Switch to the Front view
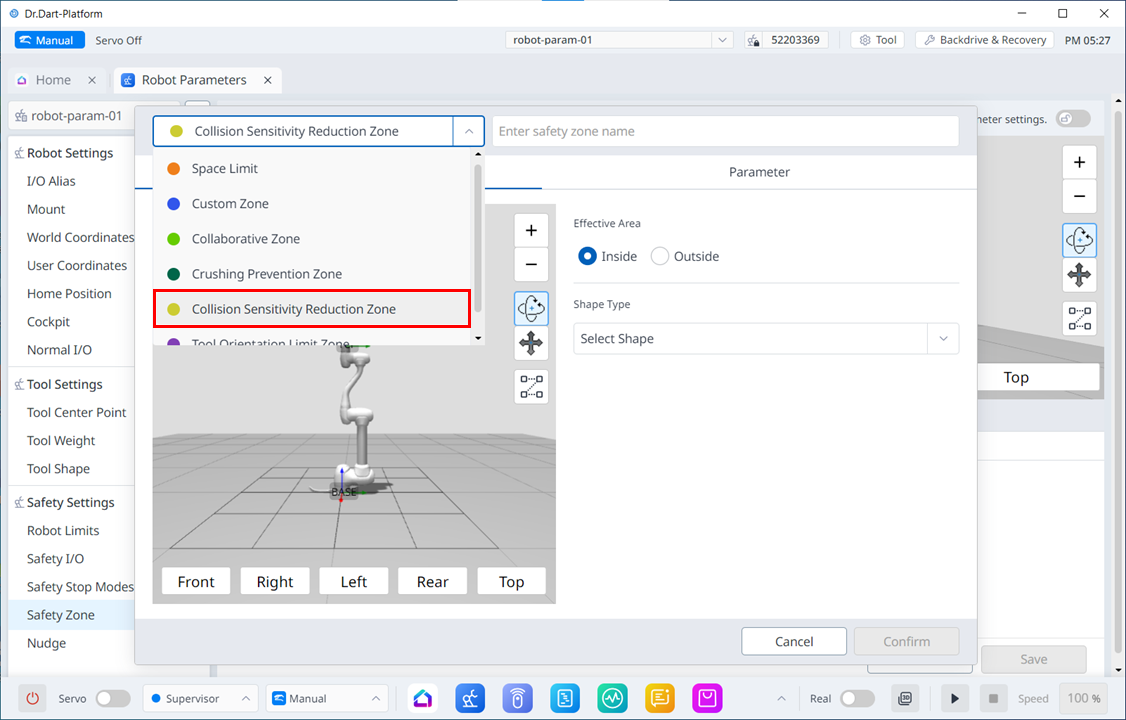Image resolution: width=1126 pixels, height=720 pixels. pos(196,581)
